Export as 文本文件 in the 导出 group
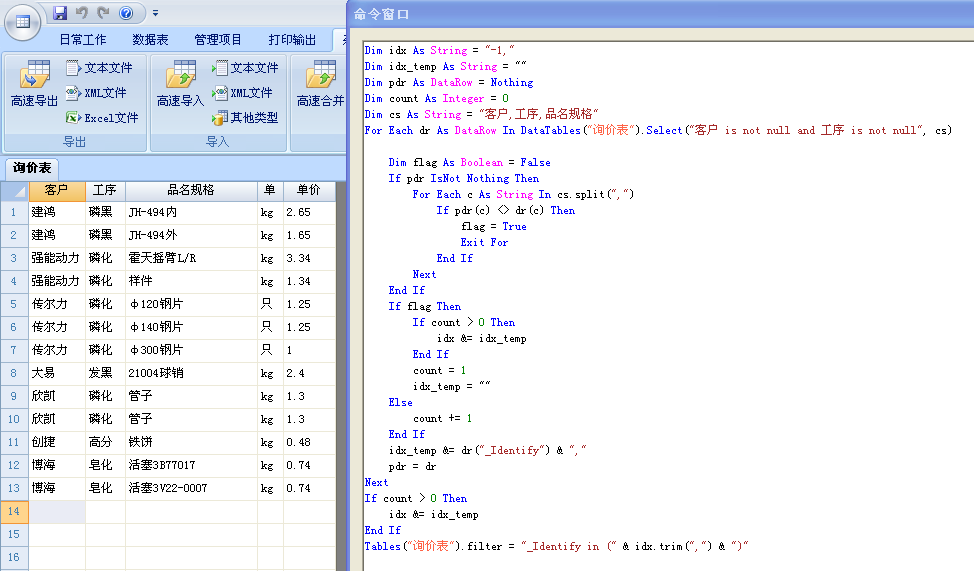Viewport: 974px width, 571px height. [x=99, y=68]
